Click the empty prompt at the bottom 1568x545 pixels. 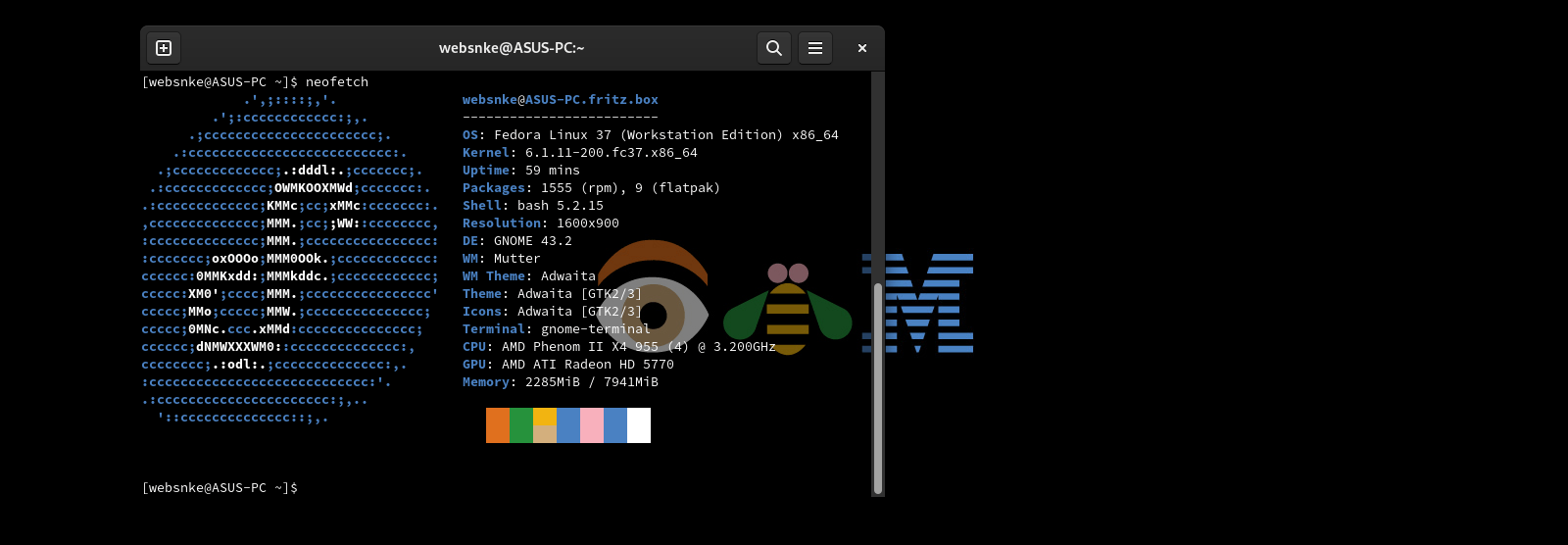pos(220,488)
